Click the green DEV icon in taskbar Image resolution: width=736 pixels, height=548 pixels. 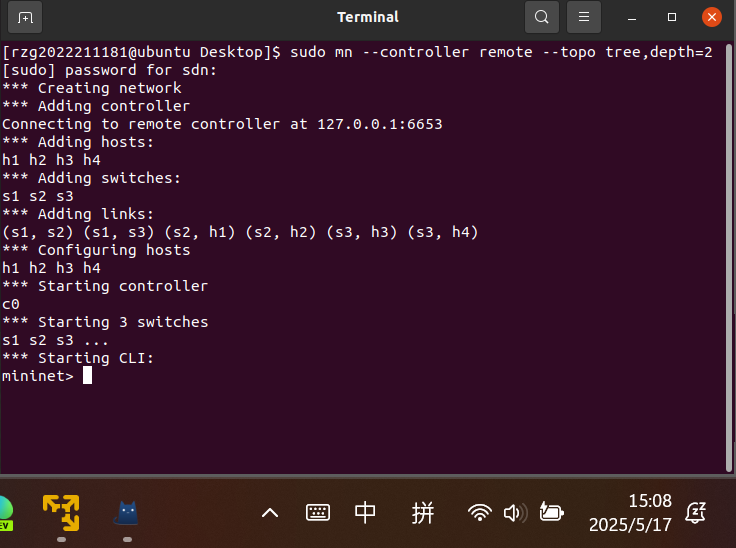4,512
